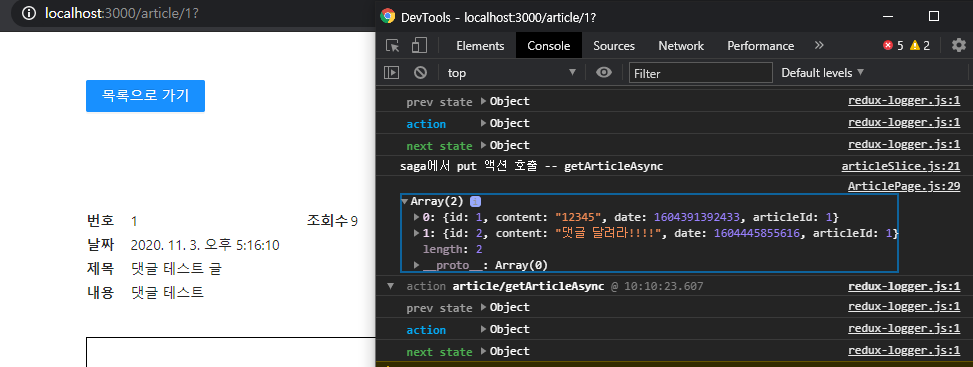This screenshot has width=973, height=367.
Task: Select the Console tab
Action: pos(549,46)
